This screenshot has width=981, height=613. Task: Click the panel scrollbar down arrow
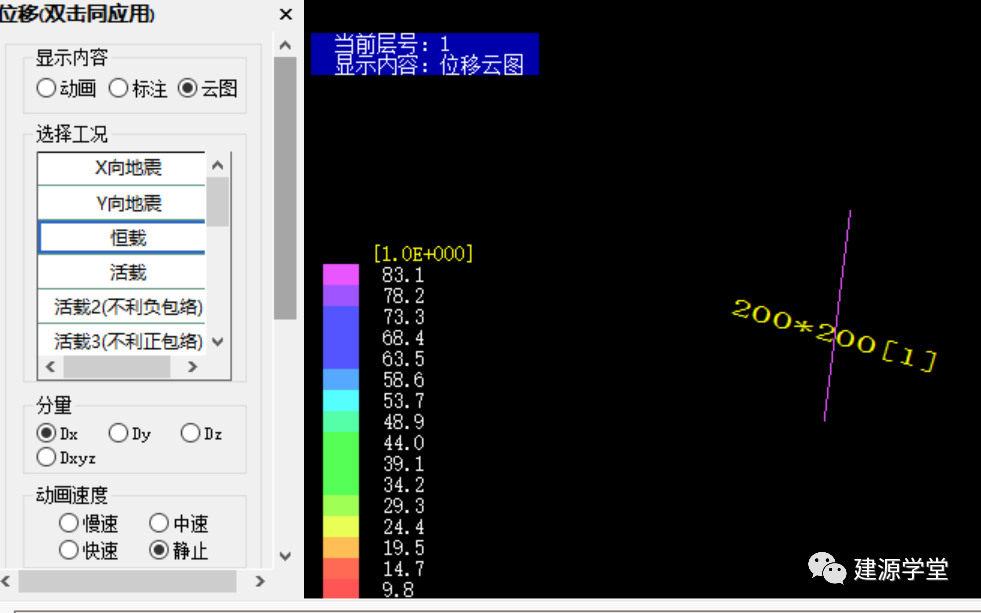[285, 556]
